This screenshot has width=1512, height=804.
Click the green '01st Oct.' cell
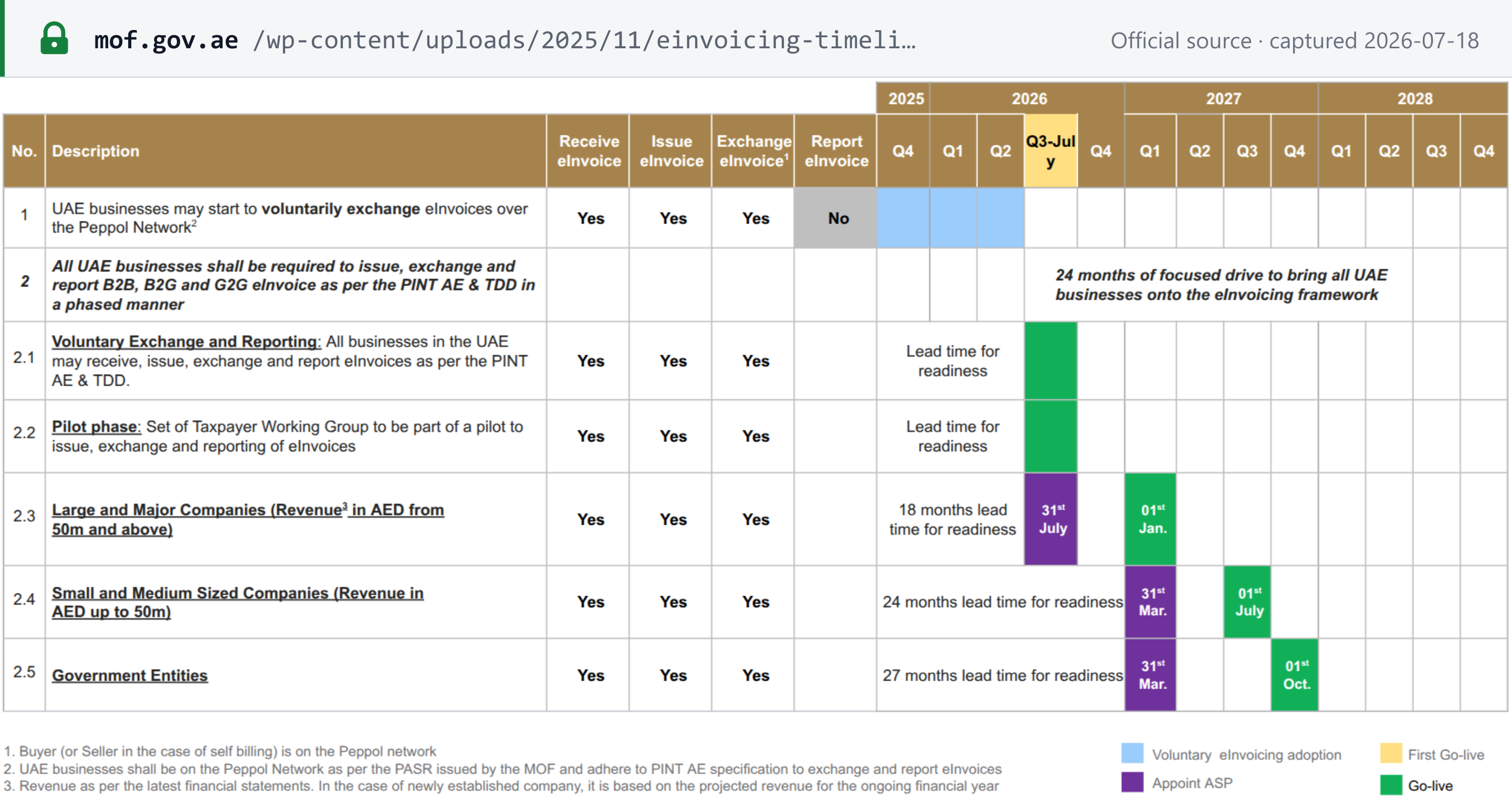(x=1294, y=675)
